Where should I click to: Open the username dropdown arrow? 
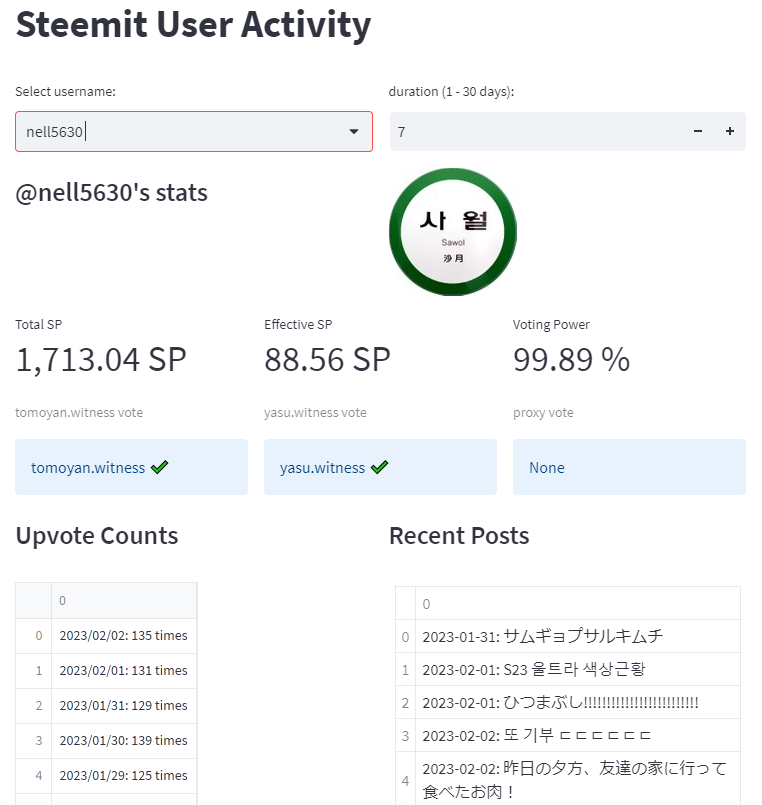click(354, 132)
